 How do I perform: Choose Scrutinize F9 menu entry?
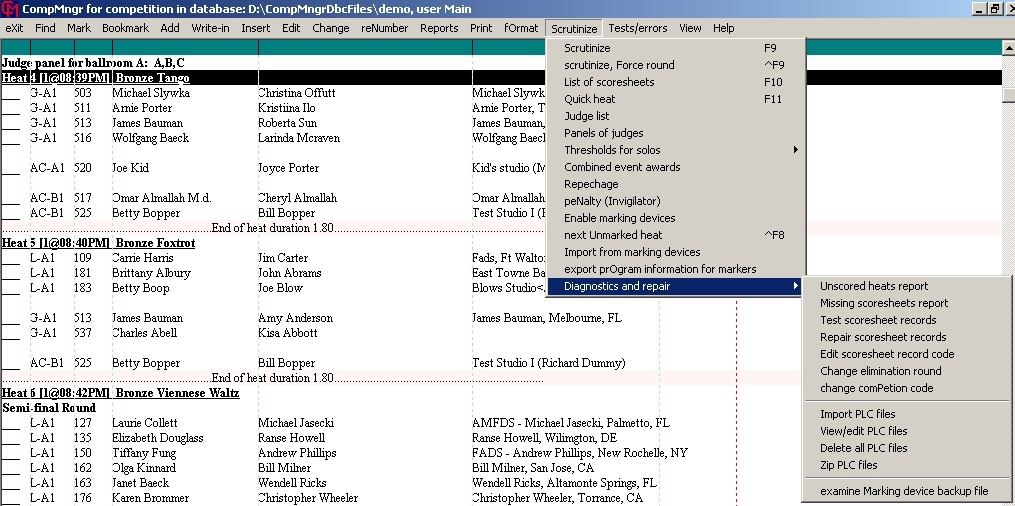click(x=676, y=48)
